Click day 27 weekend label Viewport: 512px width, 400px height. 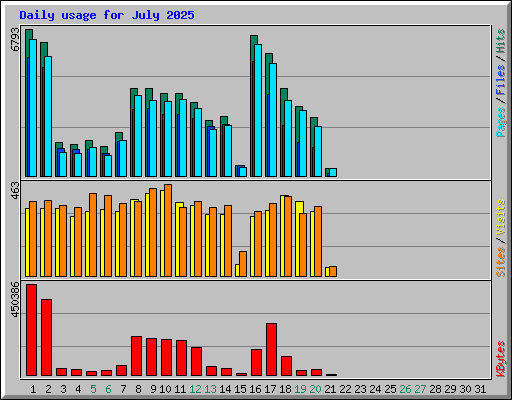(x=420, y=389)
